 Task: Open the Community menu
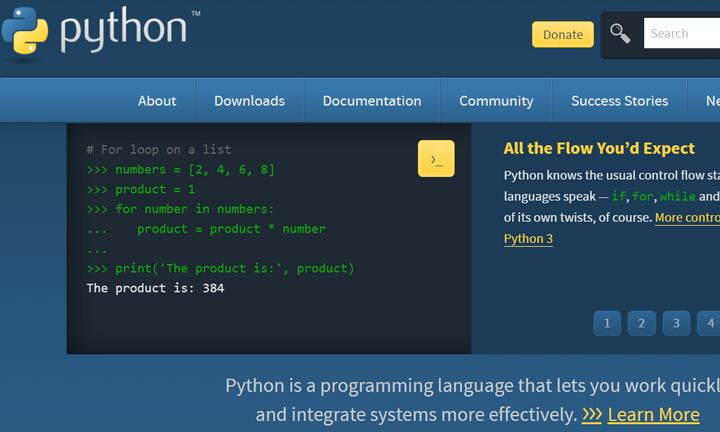tap(496, 101)
